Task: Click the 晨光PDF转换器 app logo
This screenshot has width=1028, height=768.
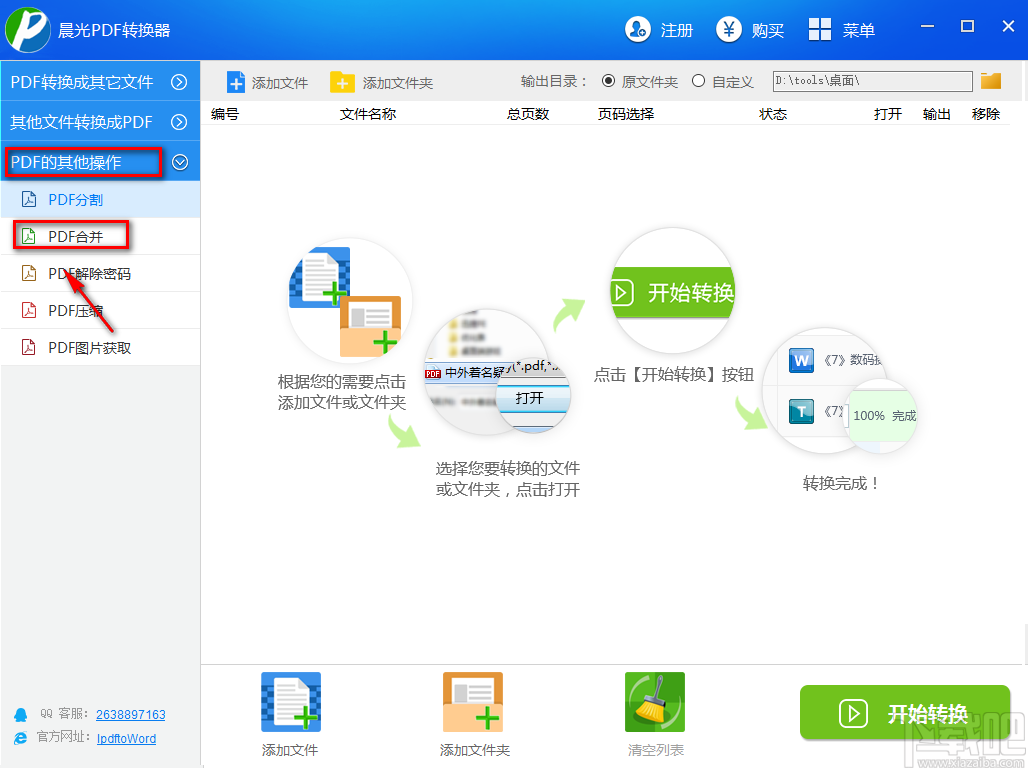Action: click(x=28, y=30)
